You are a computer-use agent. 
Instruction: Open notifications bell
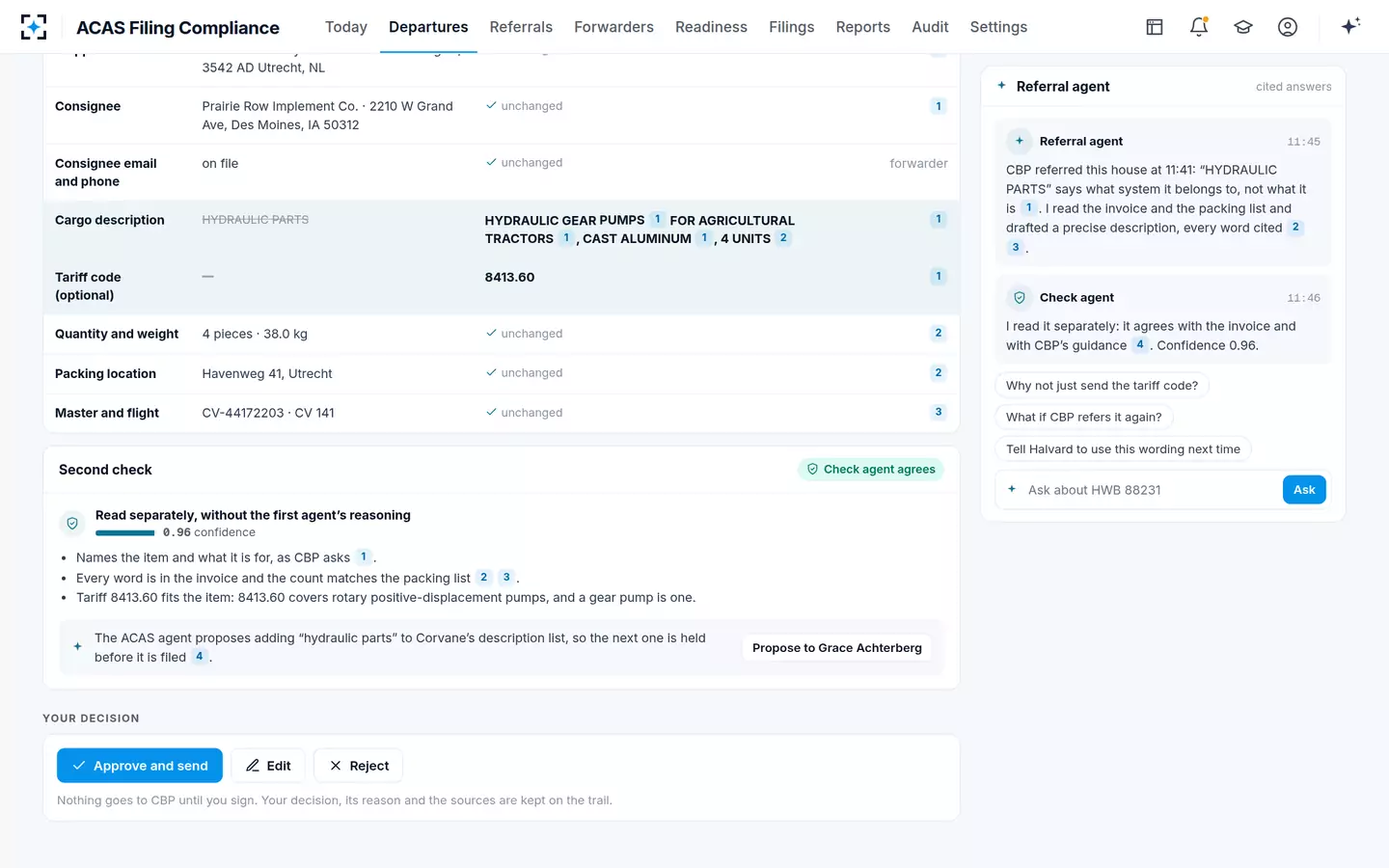[1199, 27]
